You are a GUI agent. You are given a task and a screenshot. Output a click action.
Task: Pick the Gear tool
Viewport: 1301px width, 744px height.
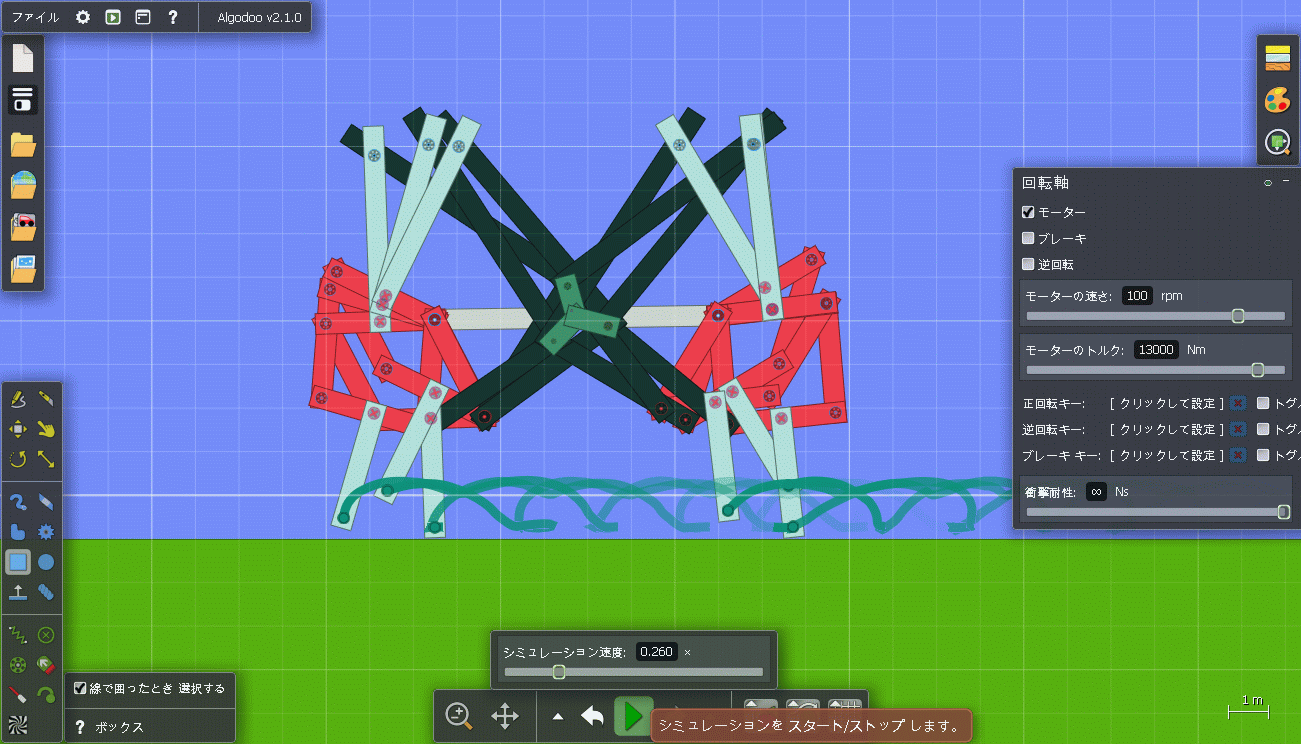(46, 532)
